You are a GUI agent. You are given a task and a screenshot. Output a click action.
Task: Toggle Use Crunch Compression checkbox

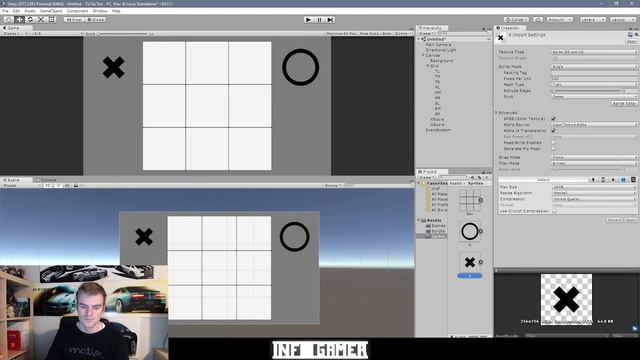point(554,211)
